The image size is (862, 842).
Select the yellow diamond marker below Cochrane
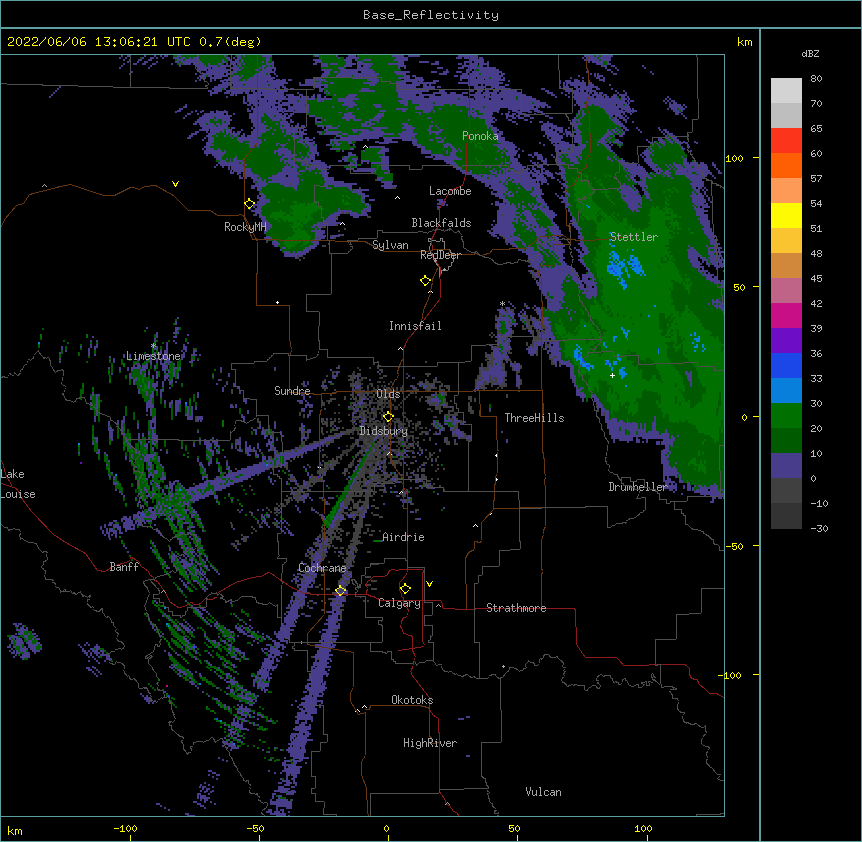pos(341,591)
